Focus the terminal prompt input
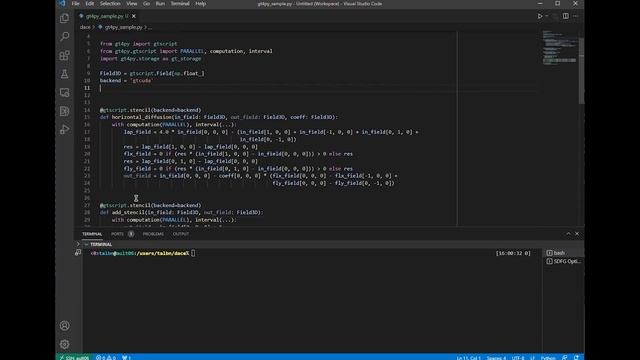 (193, 253)
